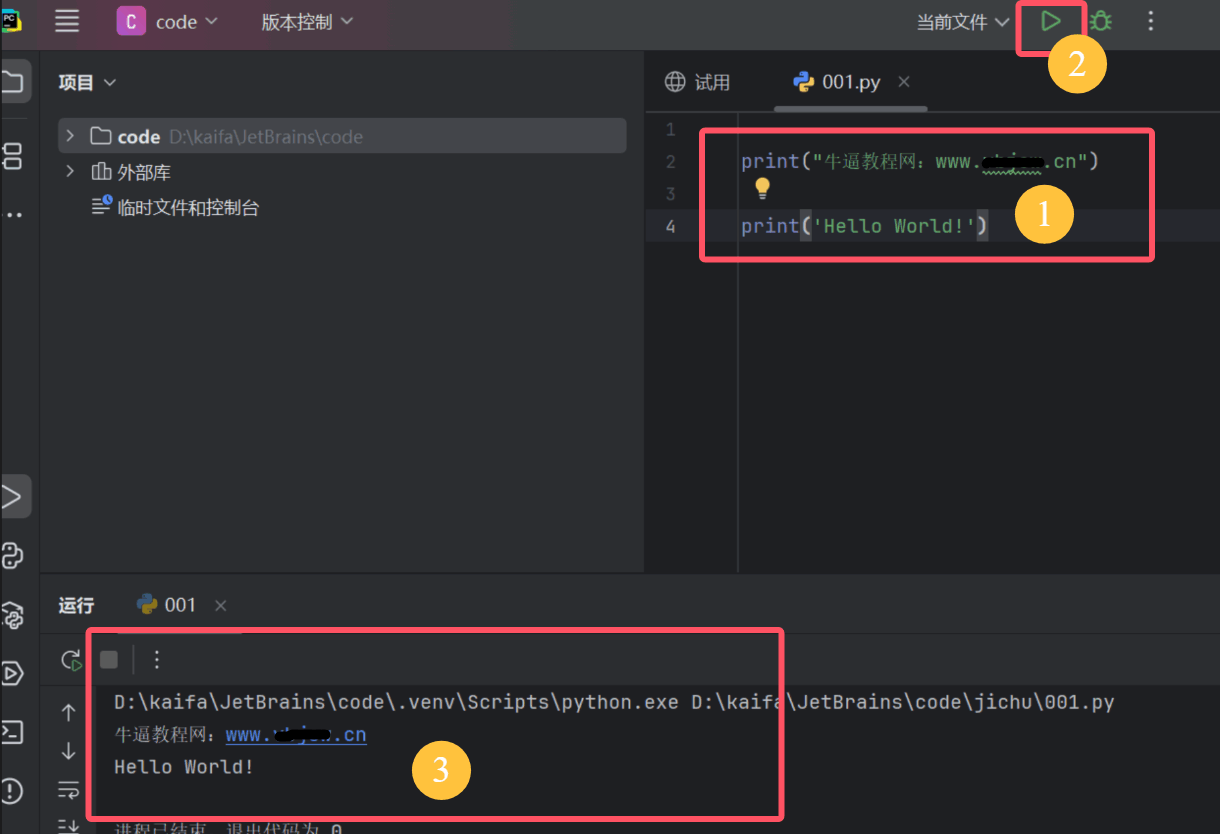Click the www link in console output
The height and width of the screenshot is (834, 1220).
pos(296,735)
